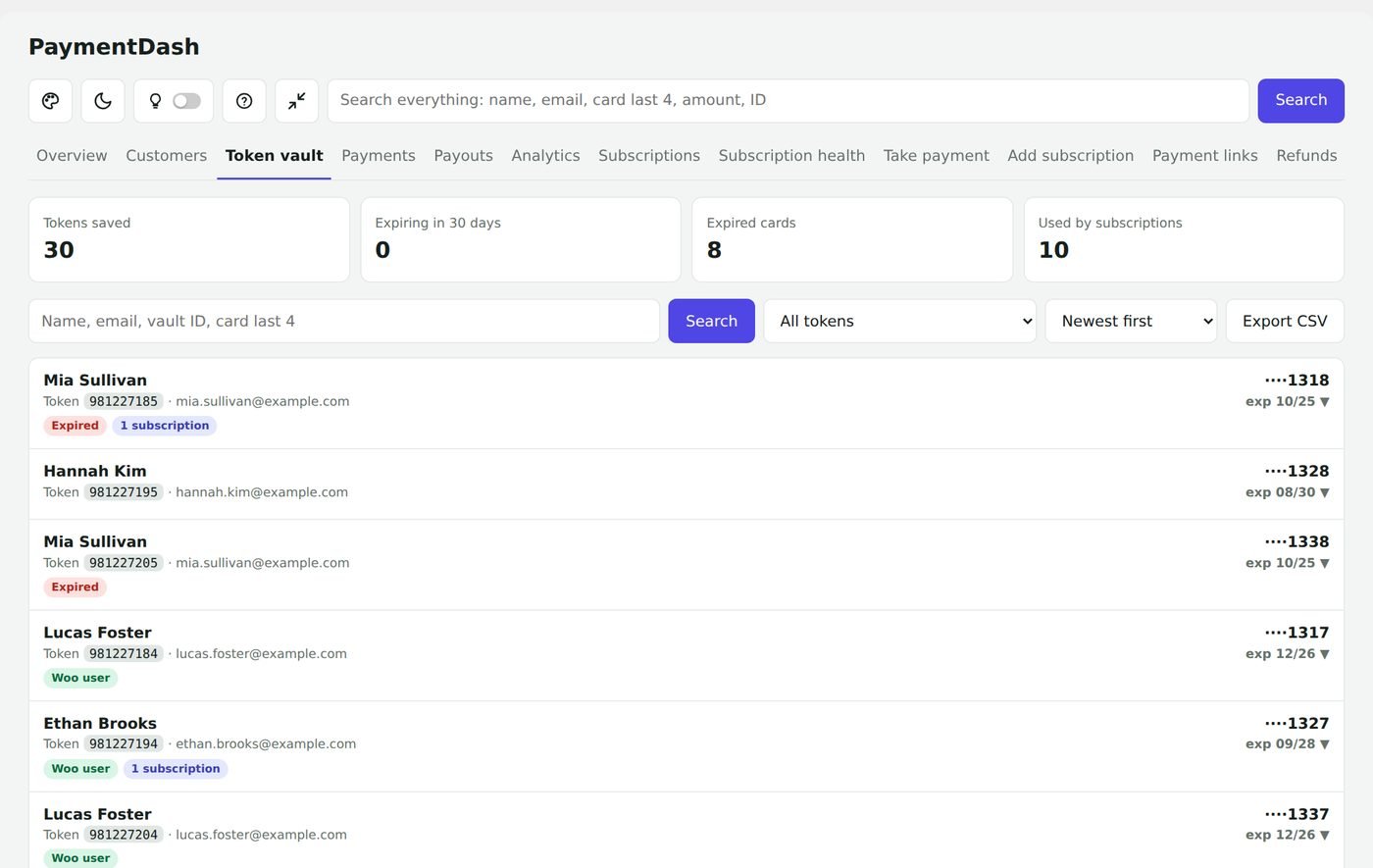
Task: Expand Hannah Kim card 1328 arrow
Action: point(1325,492)
